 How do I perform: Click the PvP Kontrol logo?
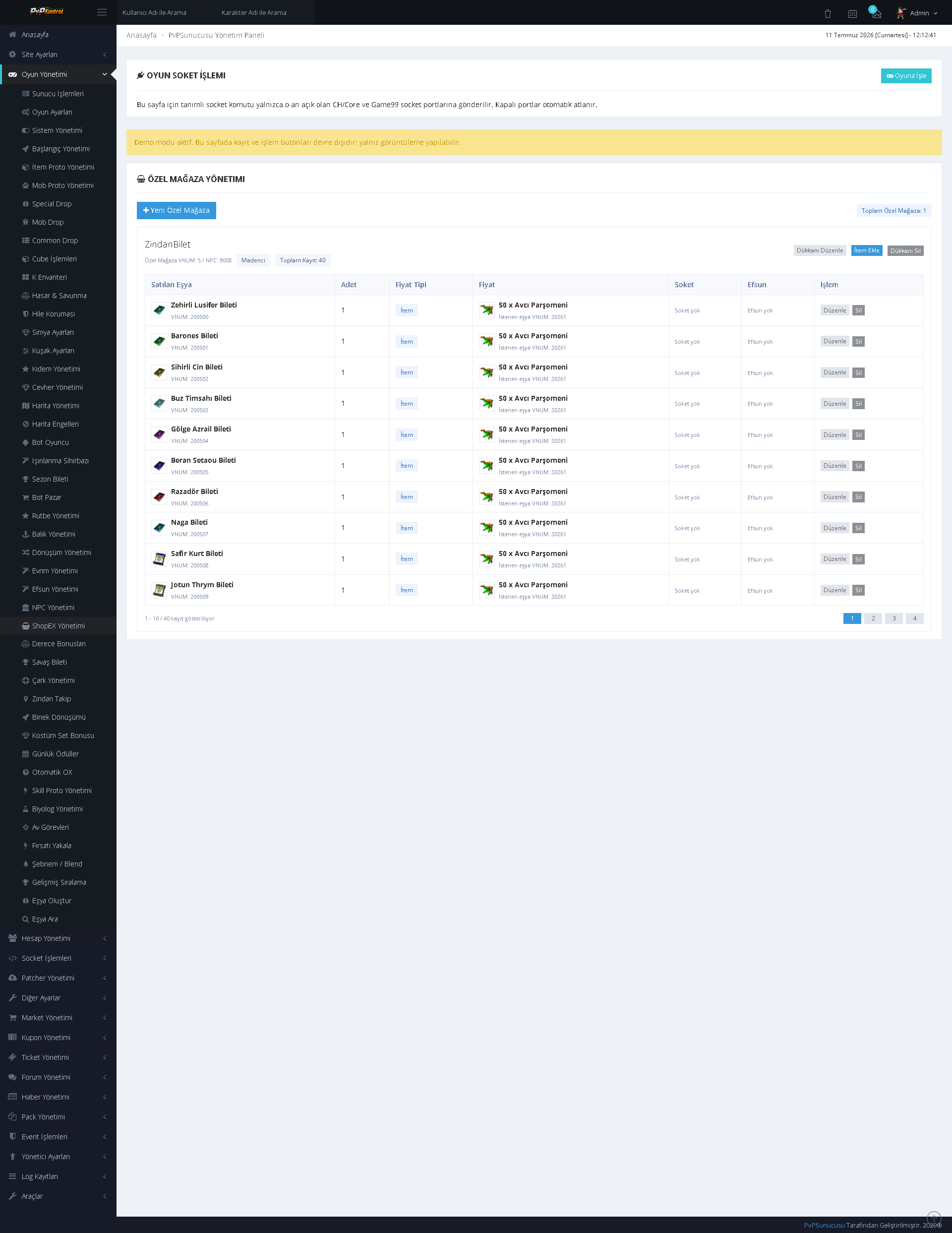[47, 11]
